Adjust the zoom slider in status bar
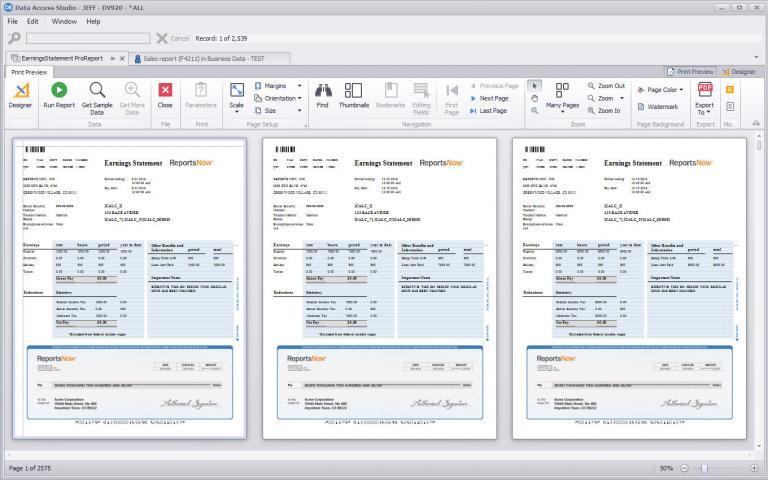 pyautogui.click(x=704, y=468)
